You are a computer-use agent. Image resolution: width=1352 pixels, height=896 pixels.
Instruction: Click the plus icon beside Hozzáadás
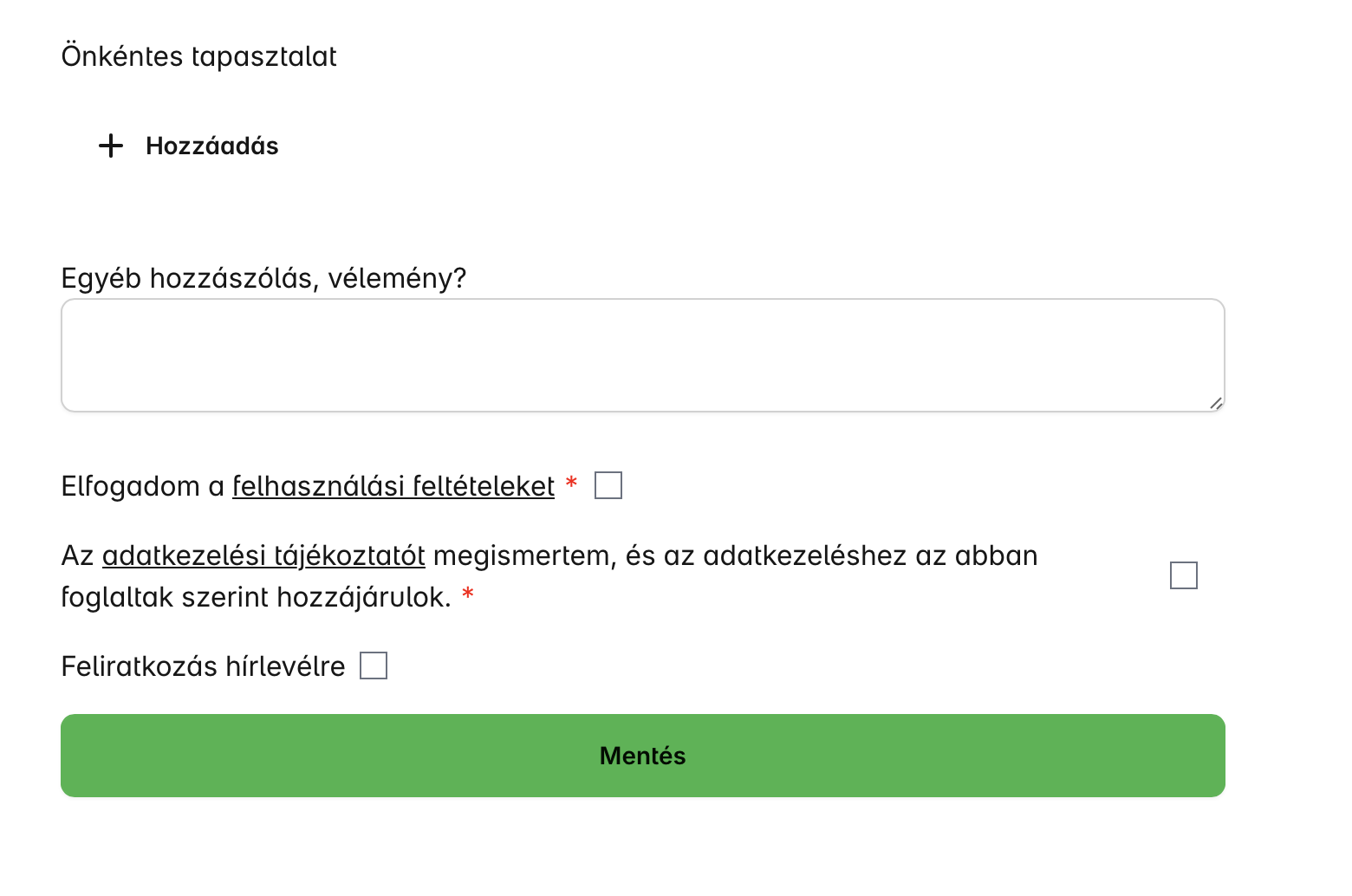tap(111, 146)
